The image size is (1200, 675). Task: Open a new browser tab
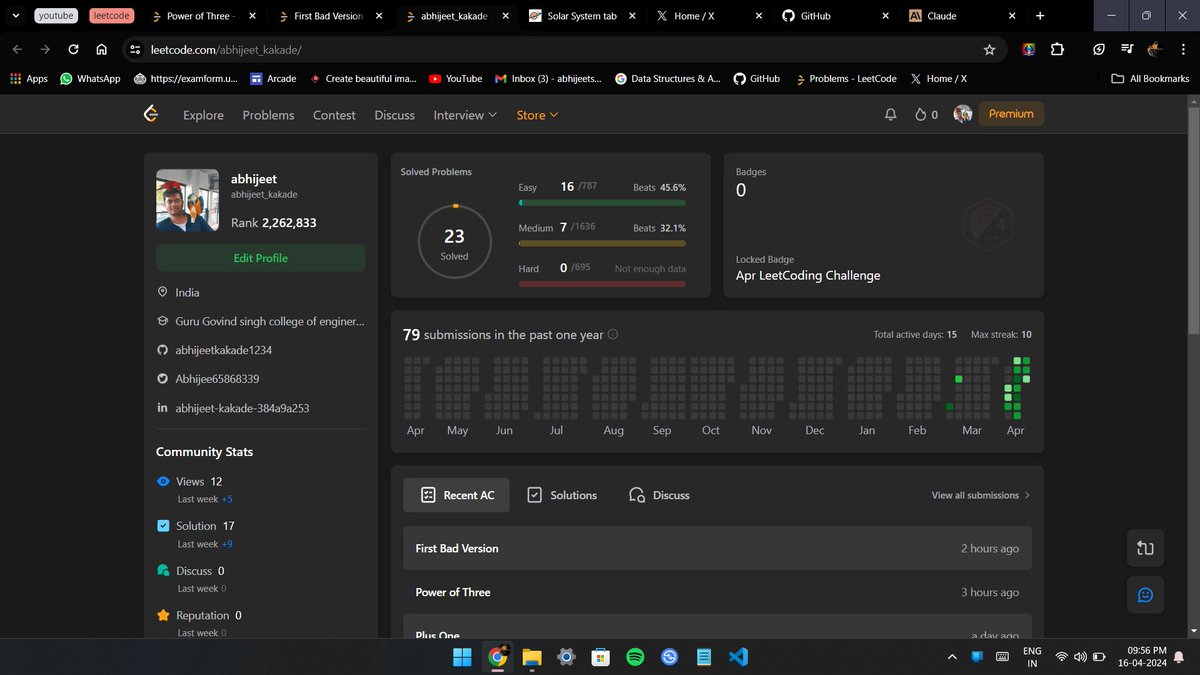pos(1040,16)
